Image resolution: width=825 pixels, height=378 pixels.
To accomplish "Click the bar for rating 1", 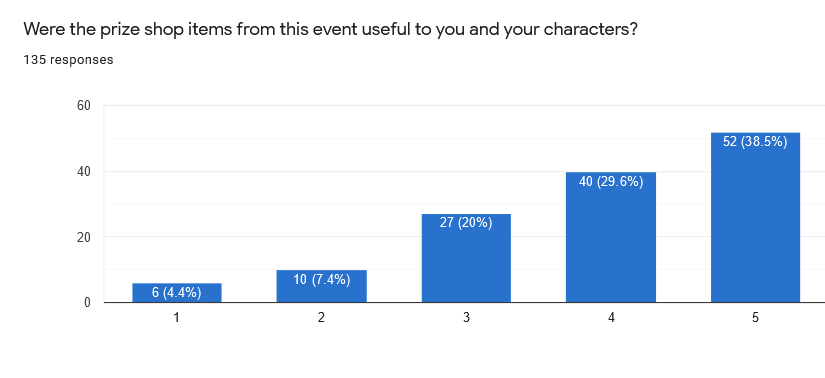I will pyautogui.click(x=177, y=293).
